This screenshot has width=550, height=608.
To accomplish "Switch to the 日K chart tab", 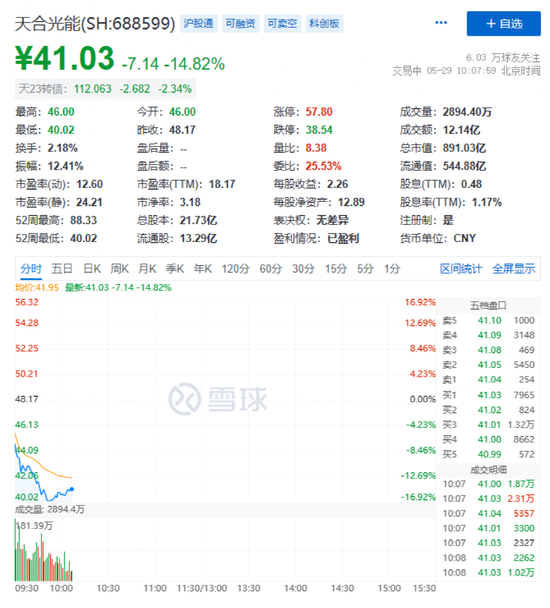I will pos(92,269).
